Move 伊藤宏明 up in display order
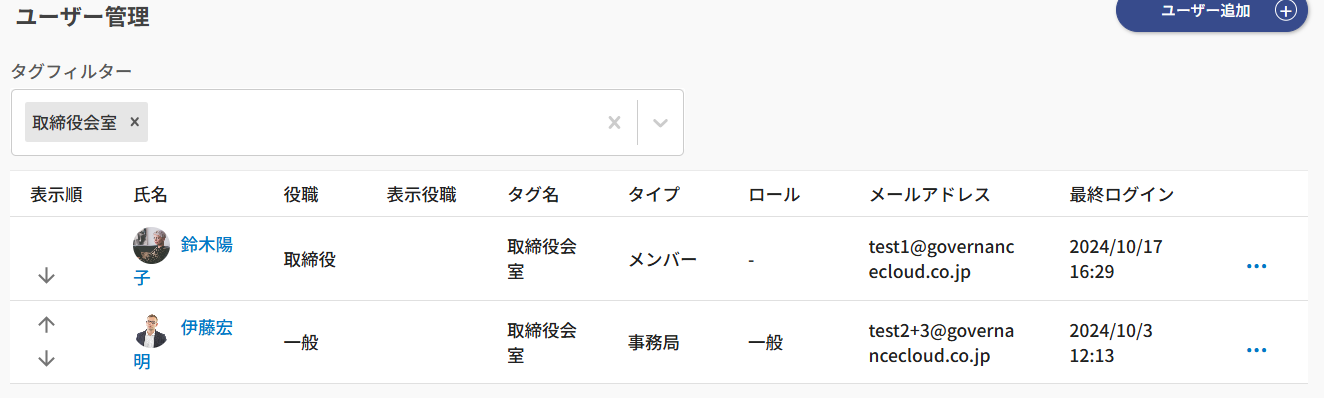 [x=46, y=324]
